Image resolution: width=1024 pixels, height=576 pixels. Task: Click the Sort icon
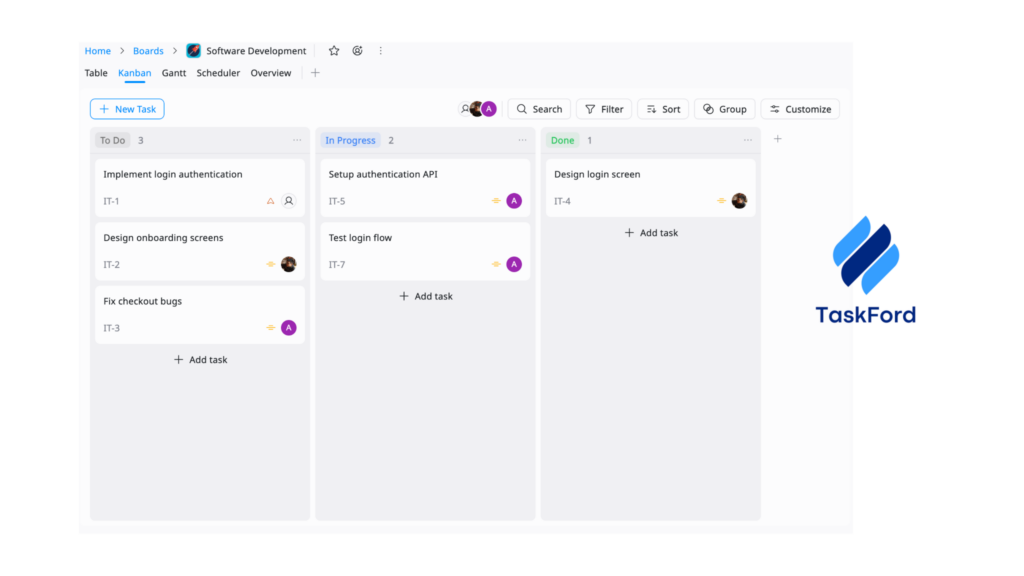click(x=650, y=109)
